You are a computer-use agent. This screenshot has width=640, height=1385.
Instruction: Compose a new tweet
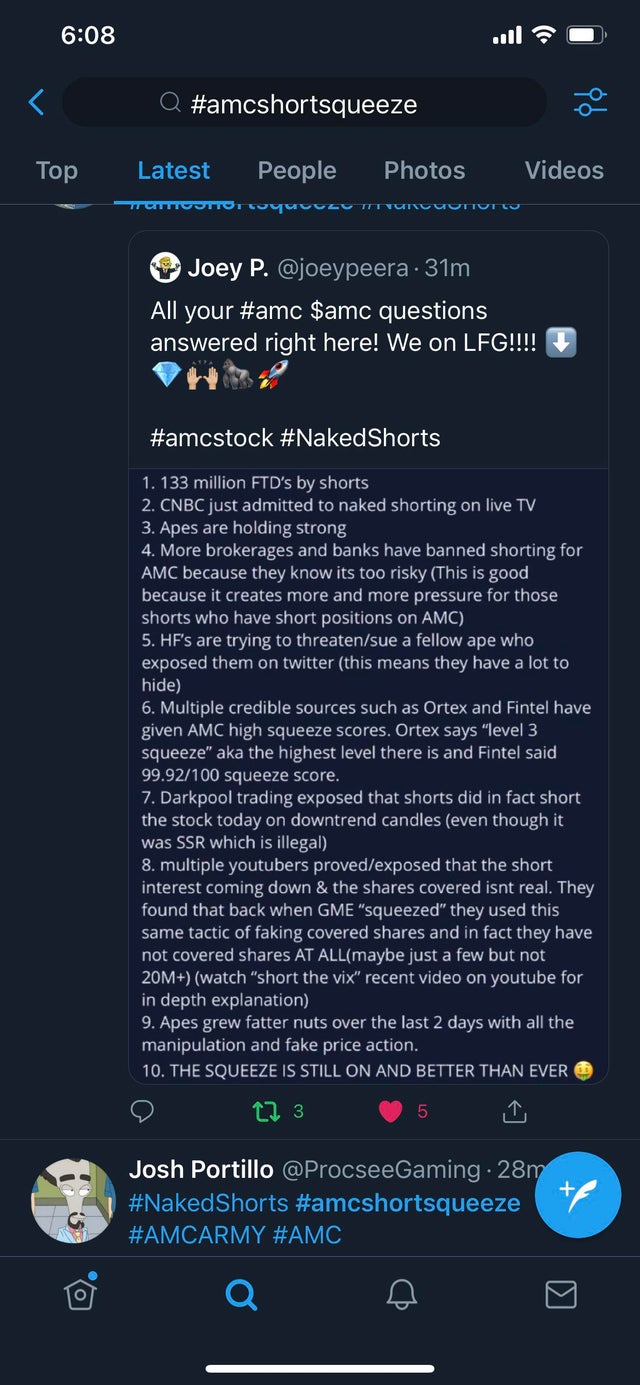tap(578, 1194)
